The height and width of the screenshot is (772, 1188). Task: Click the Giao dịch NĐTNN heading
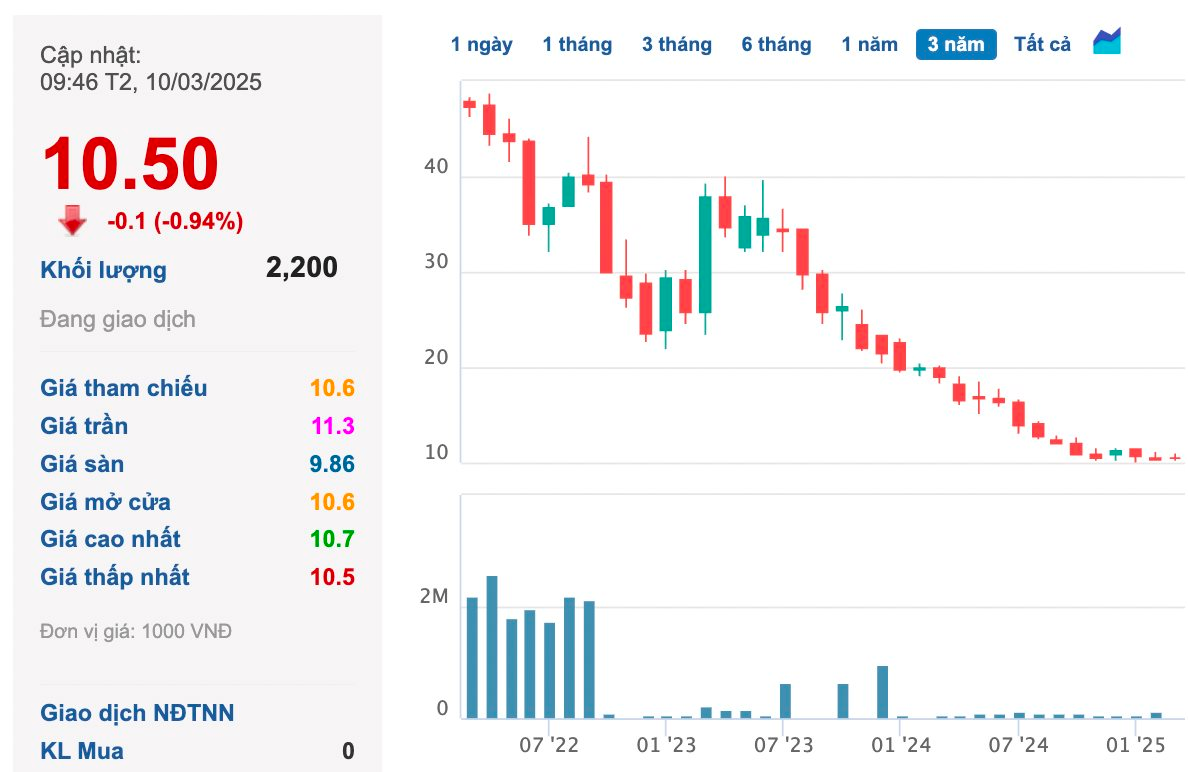point(138,713)
